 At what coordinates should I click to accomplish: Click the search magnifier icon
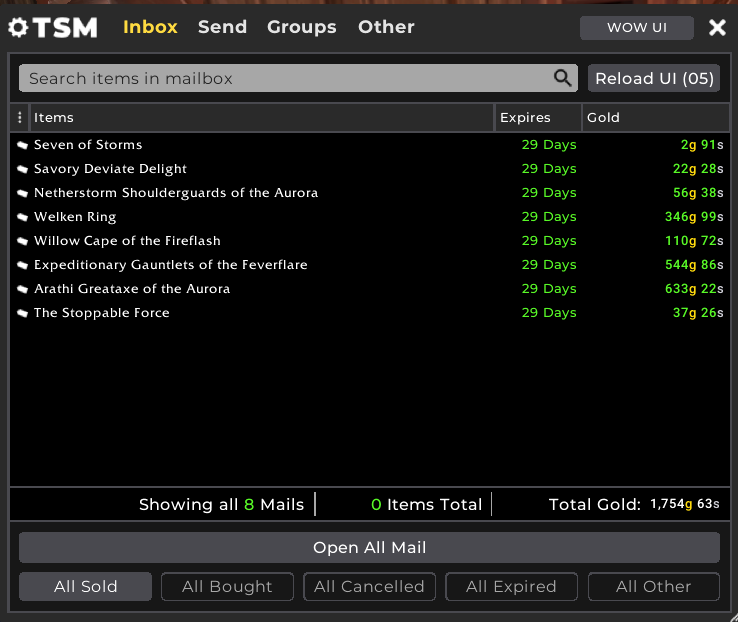click(562, 78)
